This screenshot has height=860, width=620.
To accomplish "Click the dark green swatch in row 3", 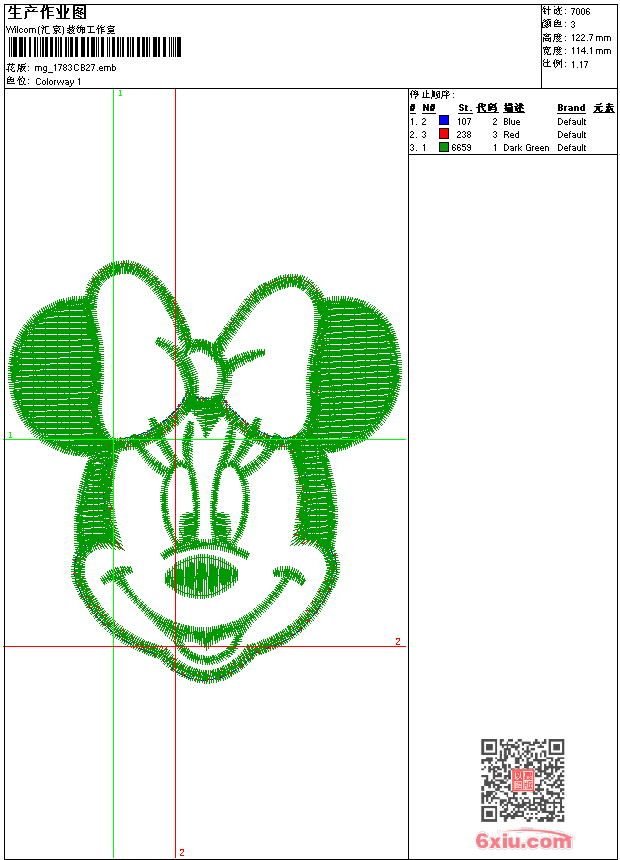I will (x=444, y=147).
